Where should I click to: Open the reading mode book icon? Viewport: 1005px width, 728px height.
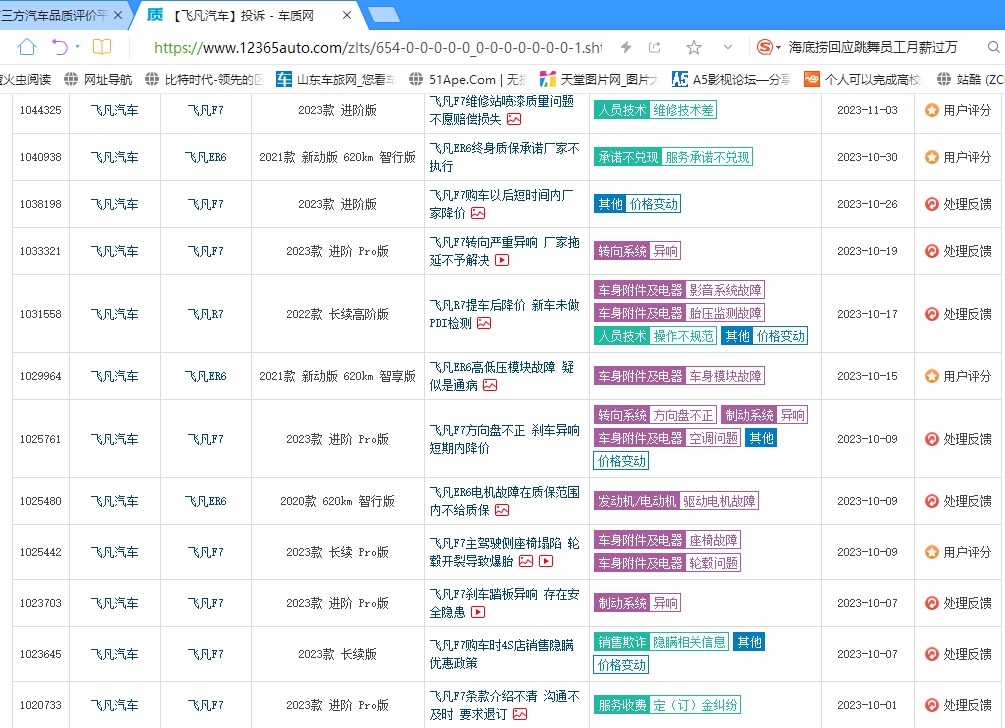click(x=102, y=47)
